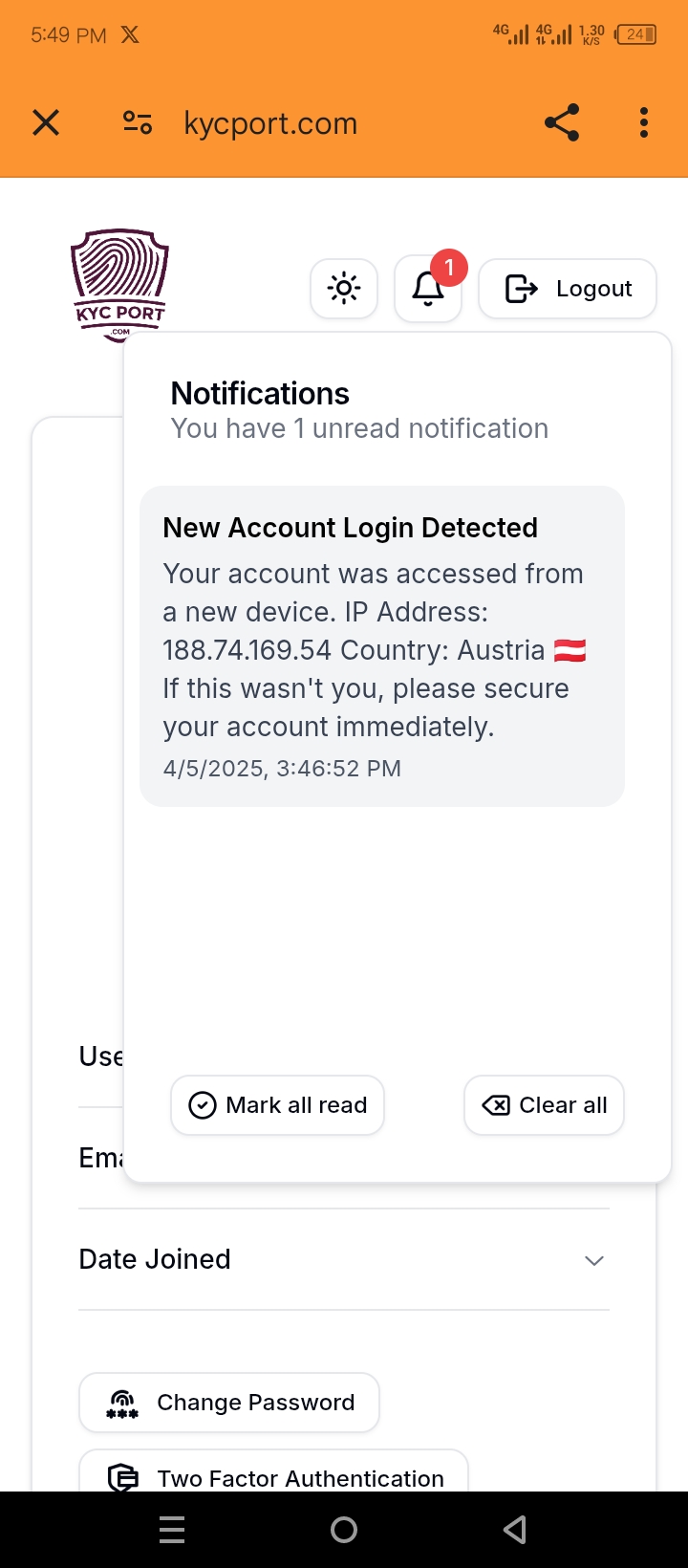Open Two Factor Authentication settings
The image size is (688, 1568).
pyautogui.click(x=274, y=1475)
